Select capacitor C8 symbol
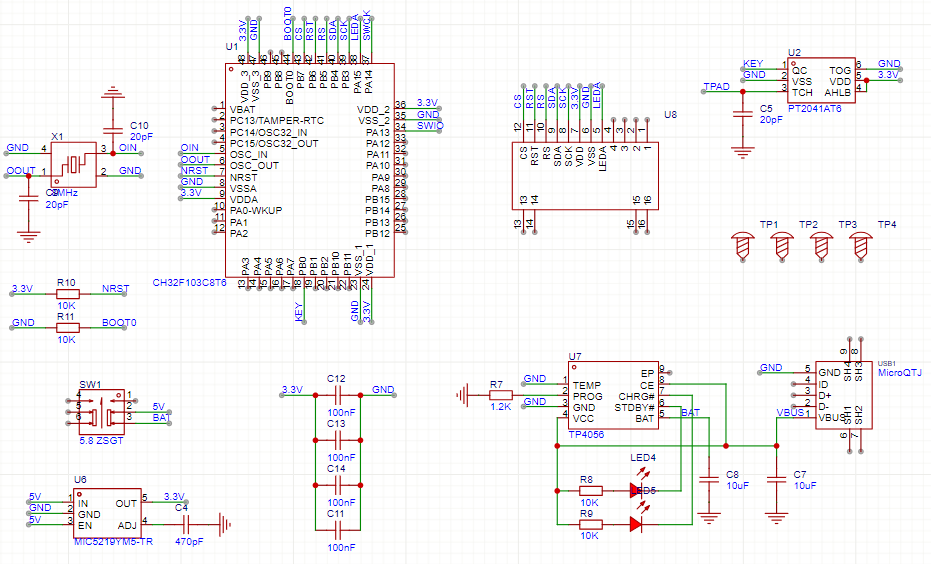This screenshot has height=564, width=931. (709, 480)
